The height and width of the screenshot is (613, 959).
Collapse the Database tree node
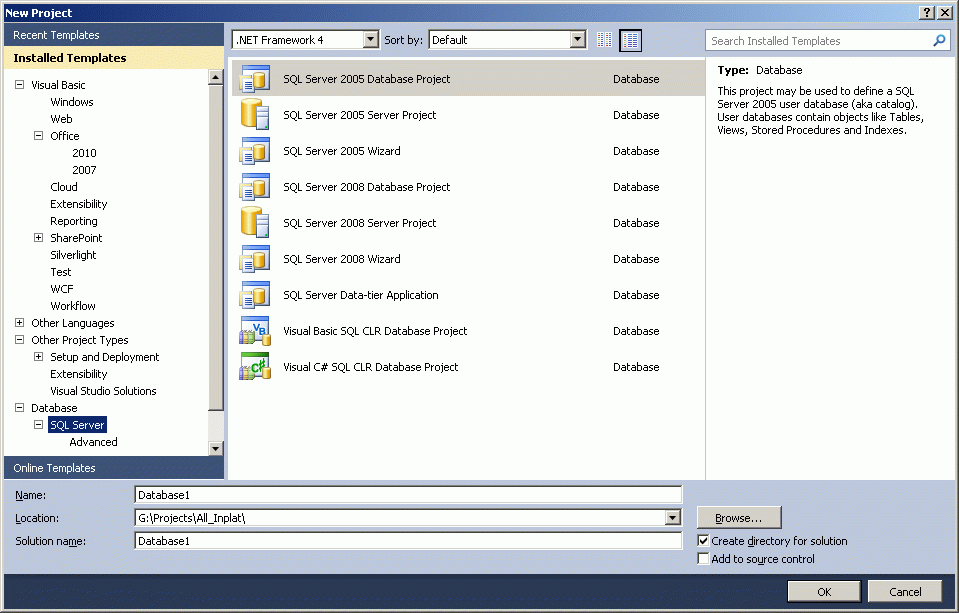tap(20, 407)
